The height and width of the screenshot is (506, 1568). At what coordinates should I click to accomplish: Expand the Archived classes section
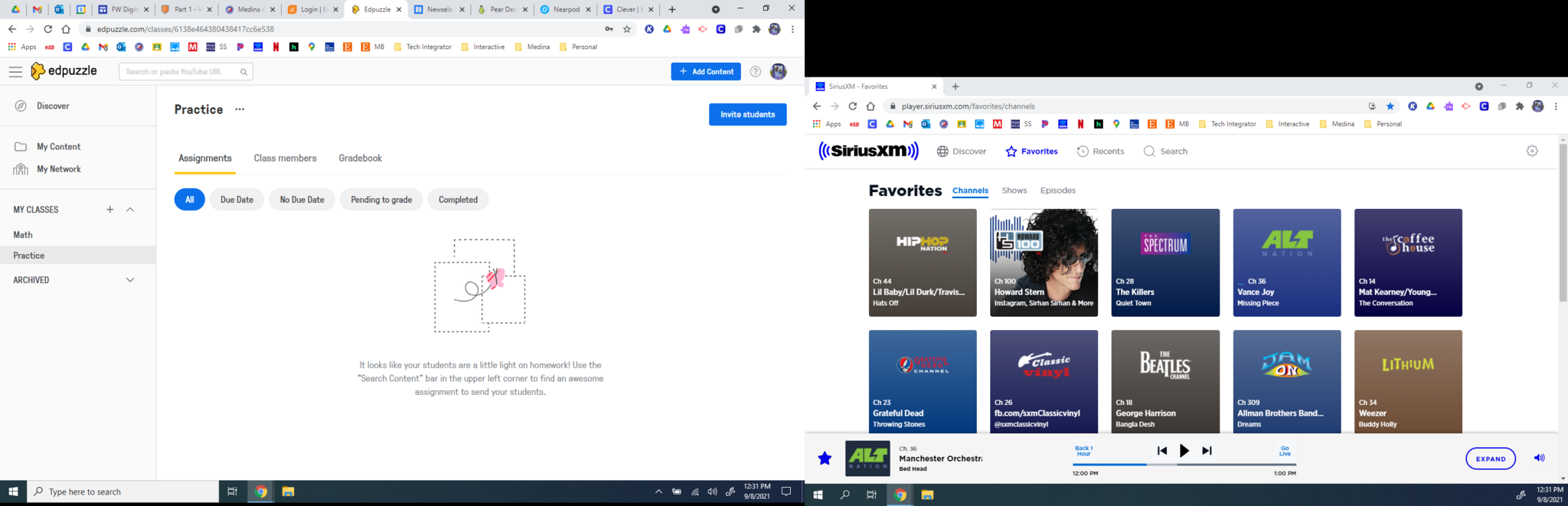pos(130,280)
